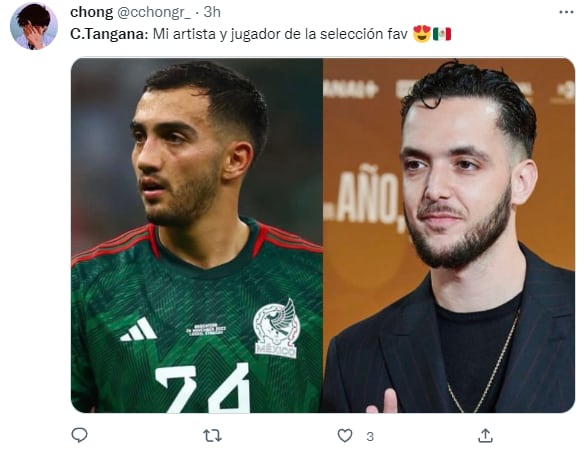View the likes count showing 3
The image size is (588, 452).
[x=370, y=436]
